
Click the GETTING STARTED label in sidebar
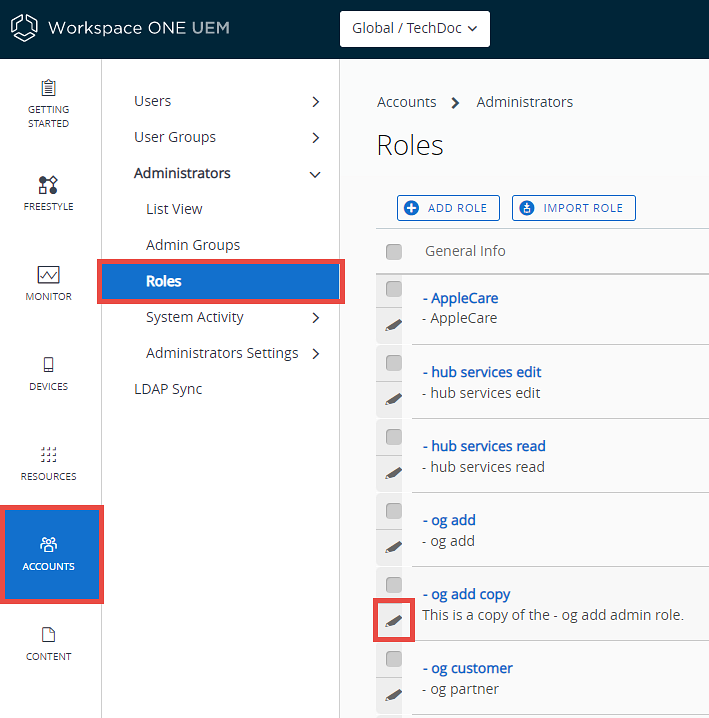point(48,116)
